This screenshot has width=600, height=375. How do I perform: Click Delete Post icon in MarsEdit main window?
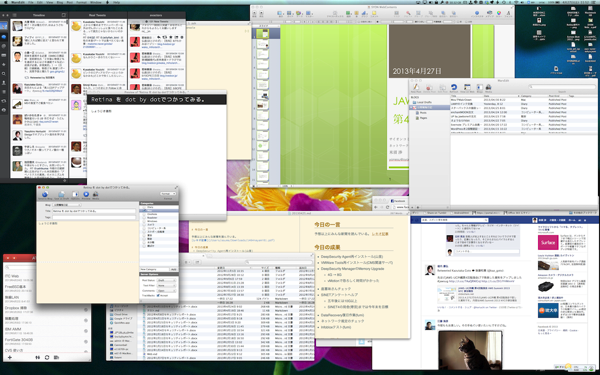click(429, 88)
